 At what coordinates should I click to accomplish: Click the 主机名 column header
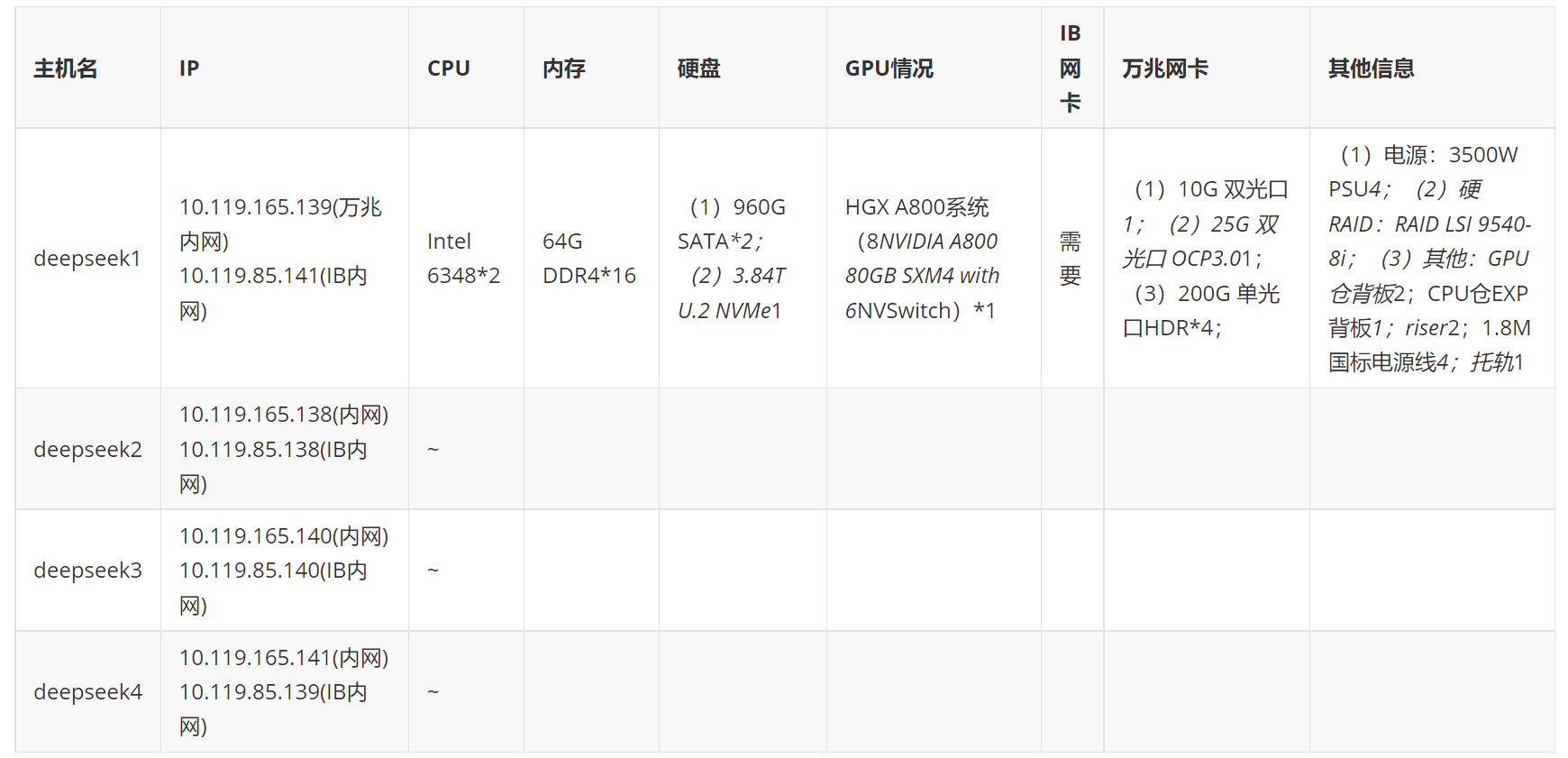(x=66, y=68)
